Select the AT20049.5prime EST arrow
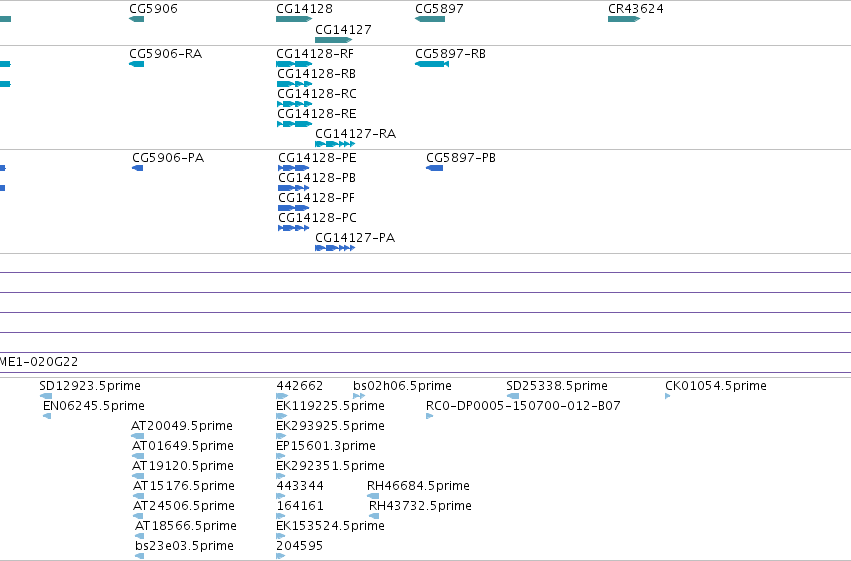Viewport: 851px width, 561px height. click(138, 436)
